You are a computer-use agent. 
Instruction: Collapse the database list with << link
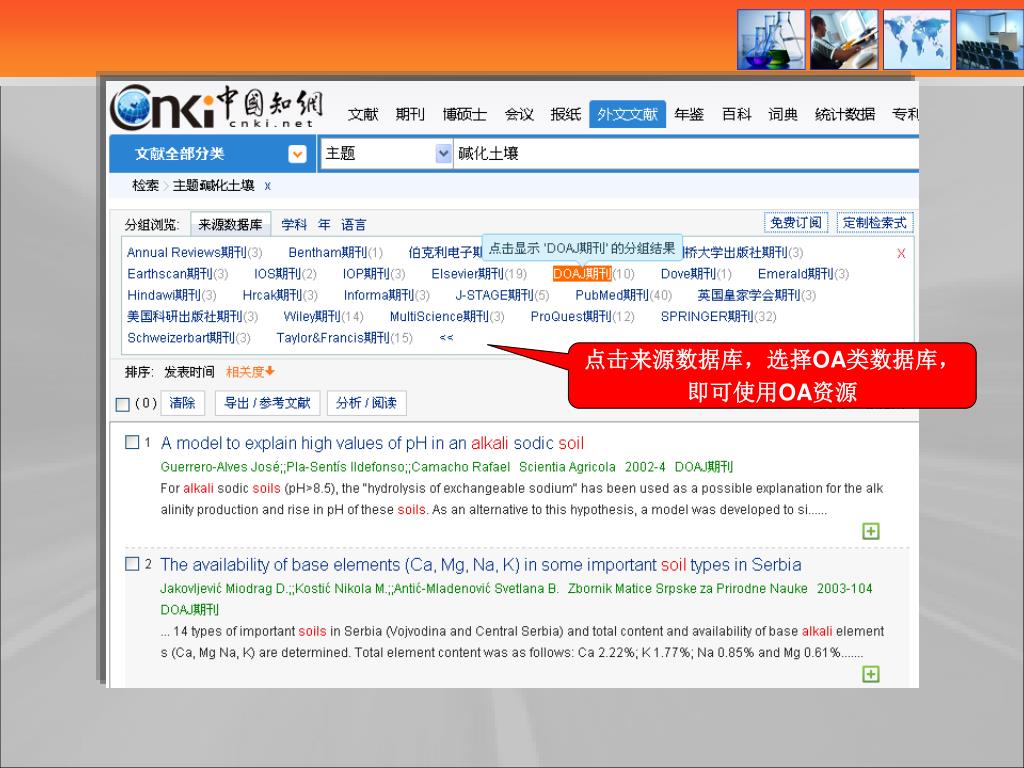coord(446,338)
